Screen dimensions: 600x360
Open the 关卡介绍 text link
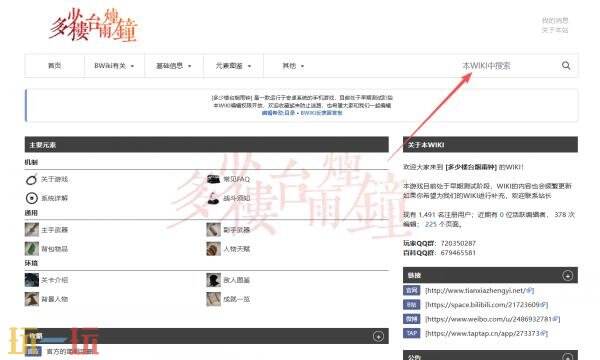(54, 280)
